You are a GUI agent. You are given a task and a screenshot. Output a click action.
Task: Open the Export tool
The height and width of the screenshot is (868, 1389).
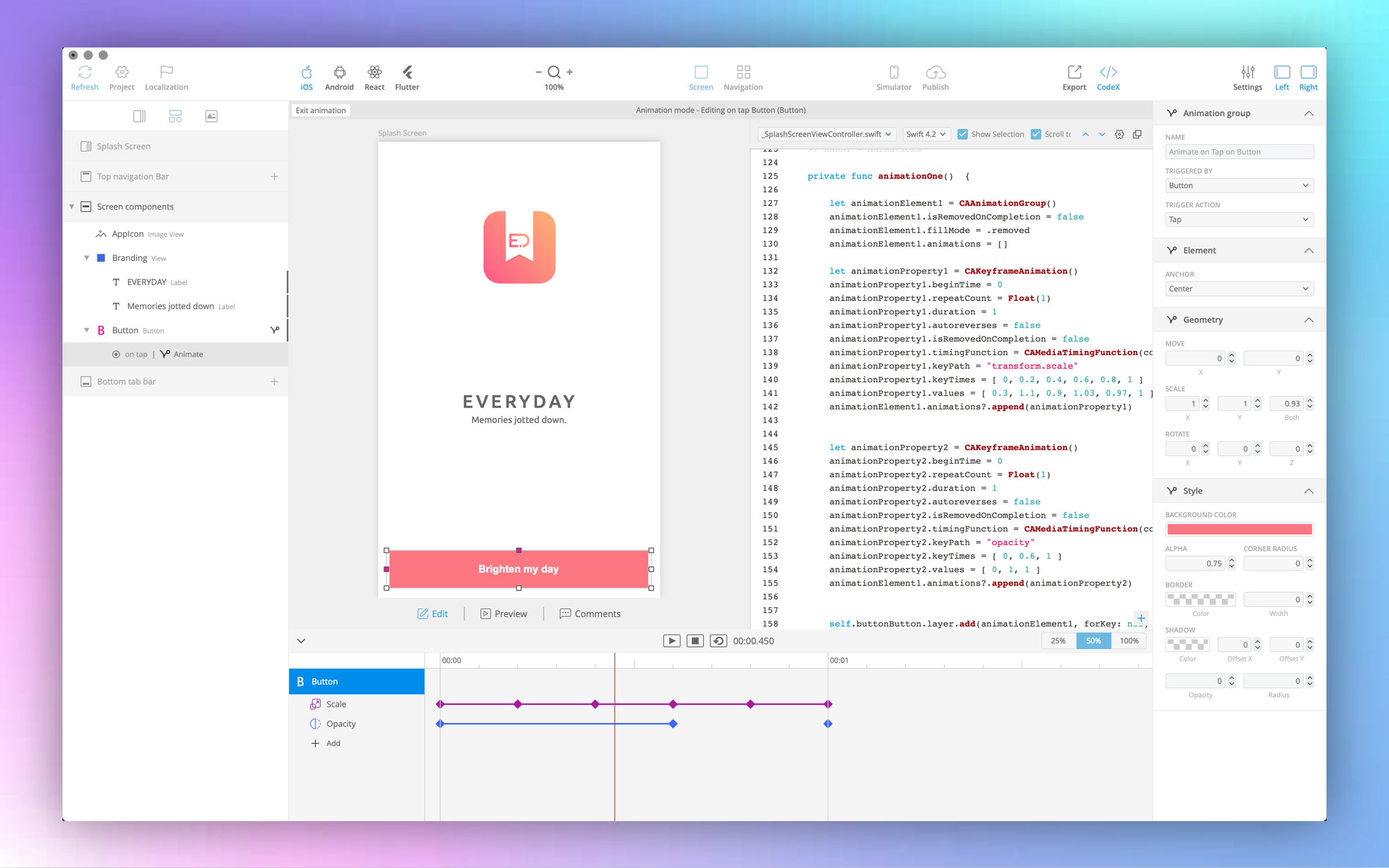(1074, 72)
